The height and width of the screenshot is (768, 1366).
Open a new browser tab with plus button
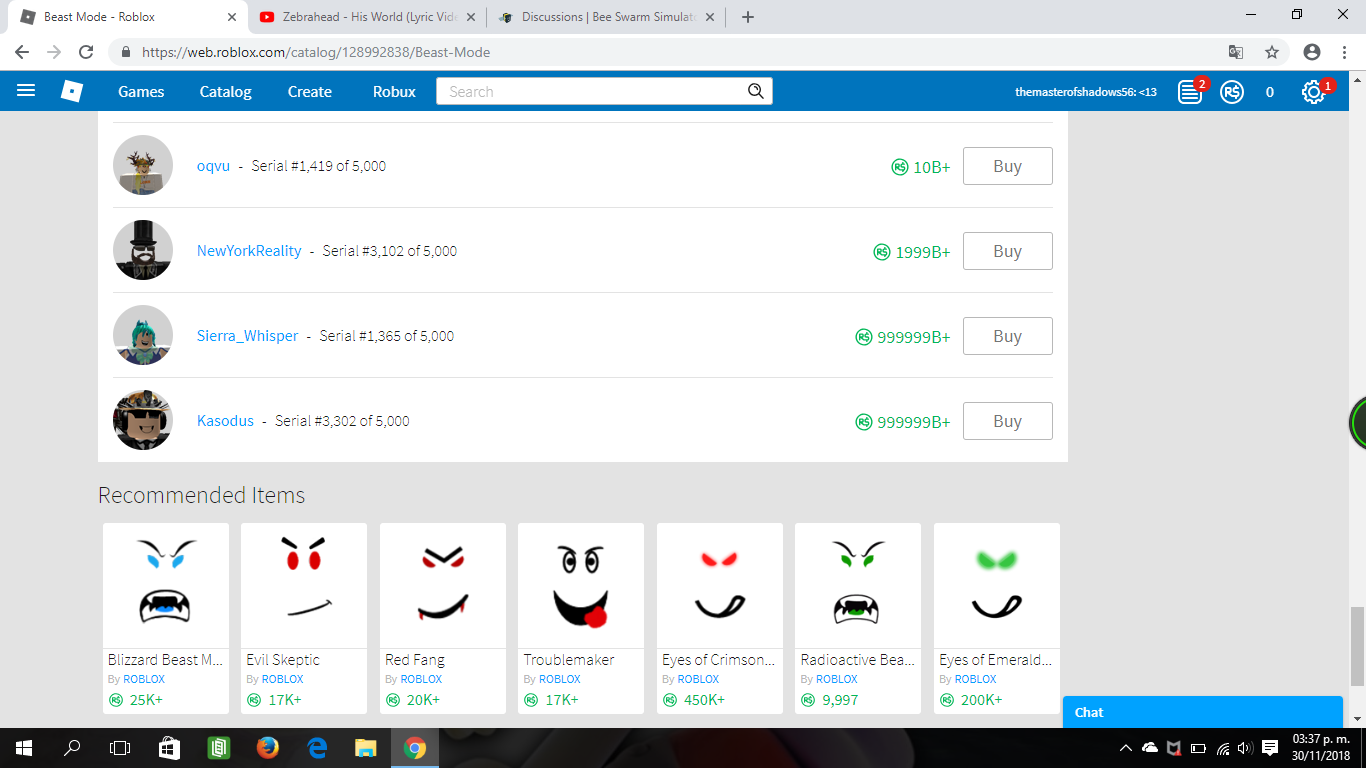tap(748, 17)
